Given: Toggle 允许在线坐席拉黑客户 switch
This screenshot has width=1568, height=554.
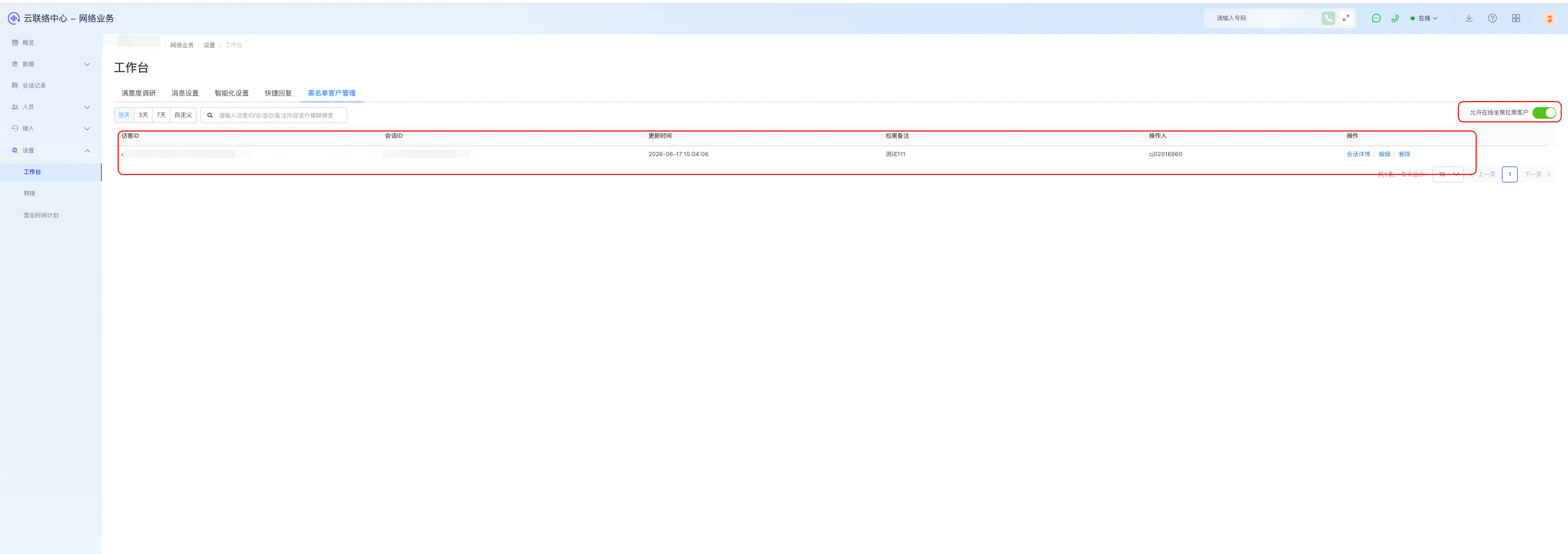Looking at the screenshot, I should click(x=1543, y=113).
